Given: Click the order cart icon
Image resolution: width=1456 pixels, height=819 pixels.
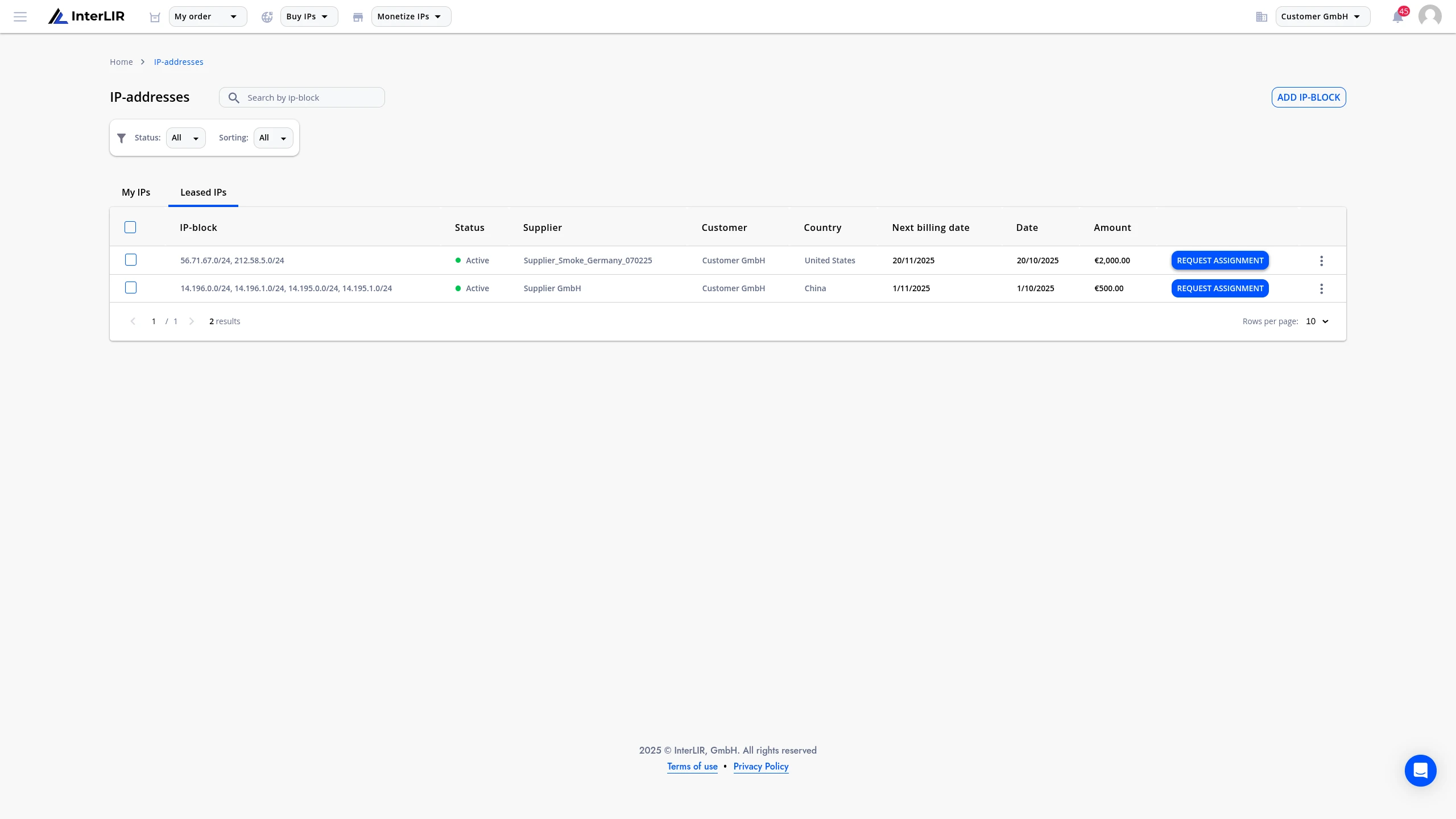Looking at the screenshot, I should [155, 17].
